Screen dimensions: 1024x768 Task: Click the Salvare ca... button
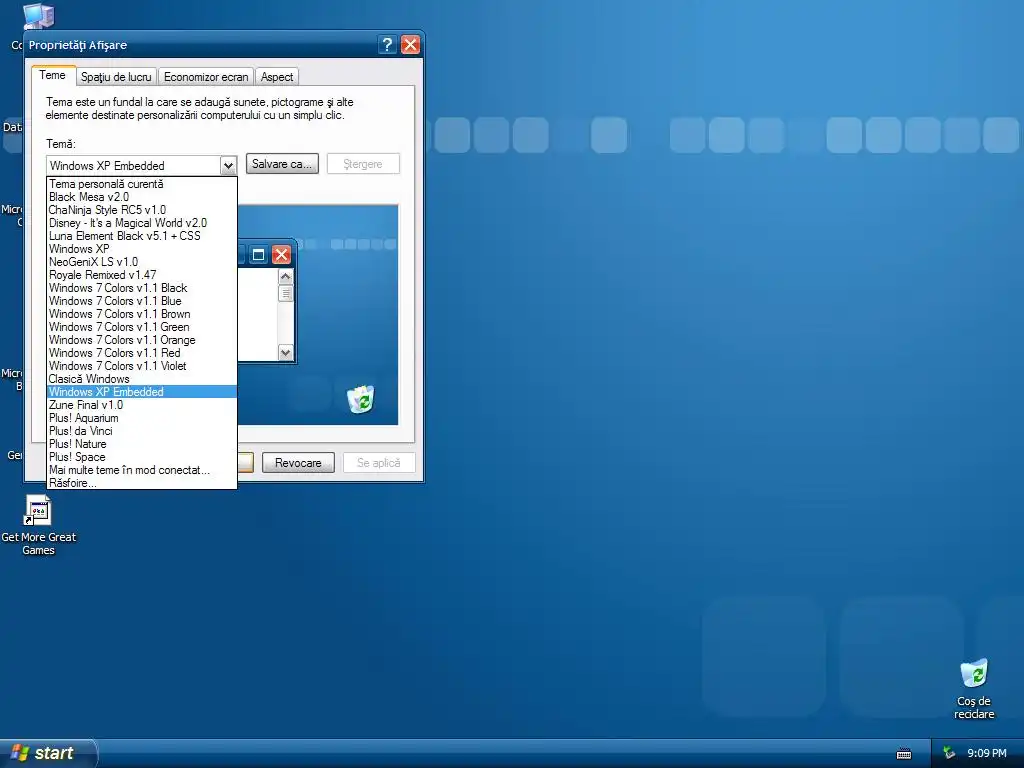click(x=282, y=164)
